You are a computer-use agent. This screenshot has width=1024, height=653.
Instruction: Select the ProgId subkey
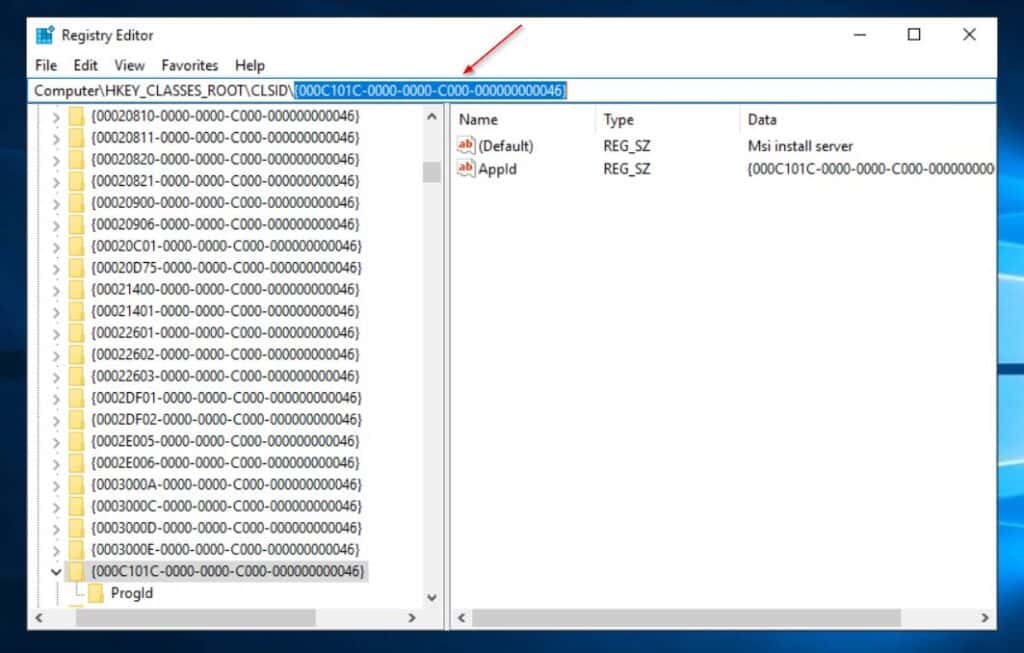pyautogui.click(x=131, y=593)
